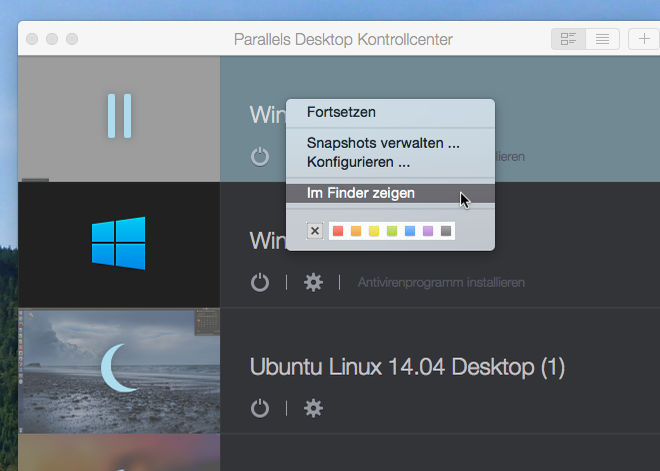Open Snapshots verwalten … from context menu

390,143
